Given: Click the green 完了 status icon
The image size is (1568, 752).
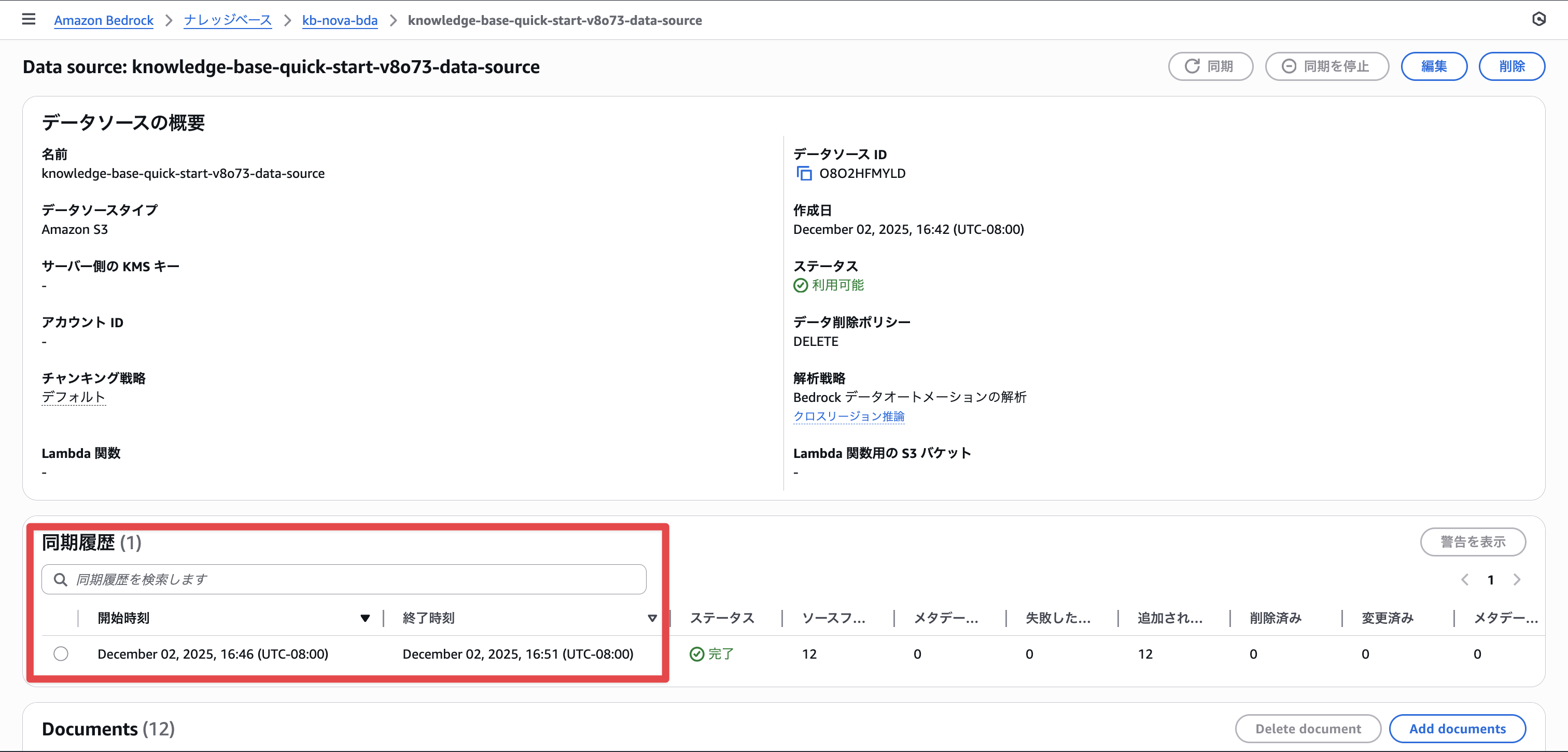Looking at the screenshot, I should 696,654.
